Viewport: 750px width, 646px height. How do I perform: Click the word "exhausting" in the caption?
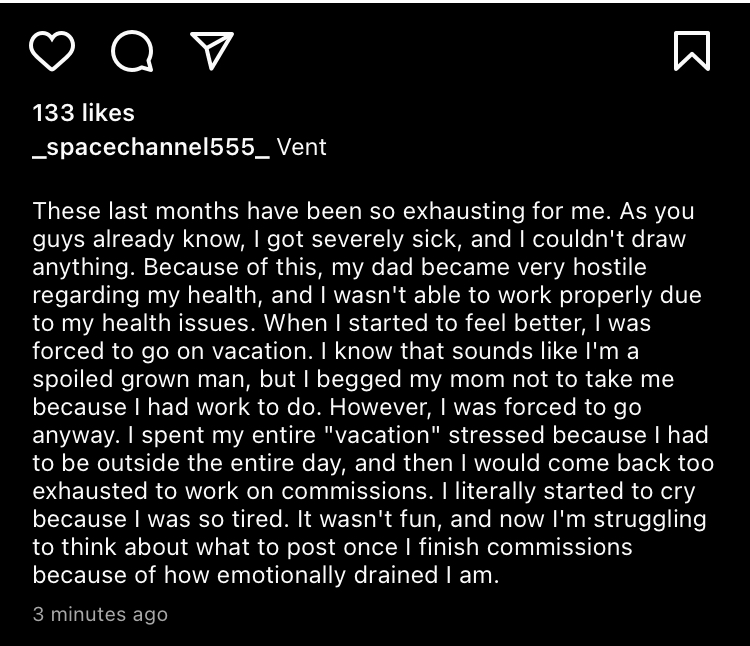(x=463, y=211)
